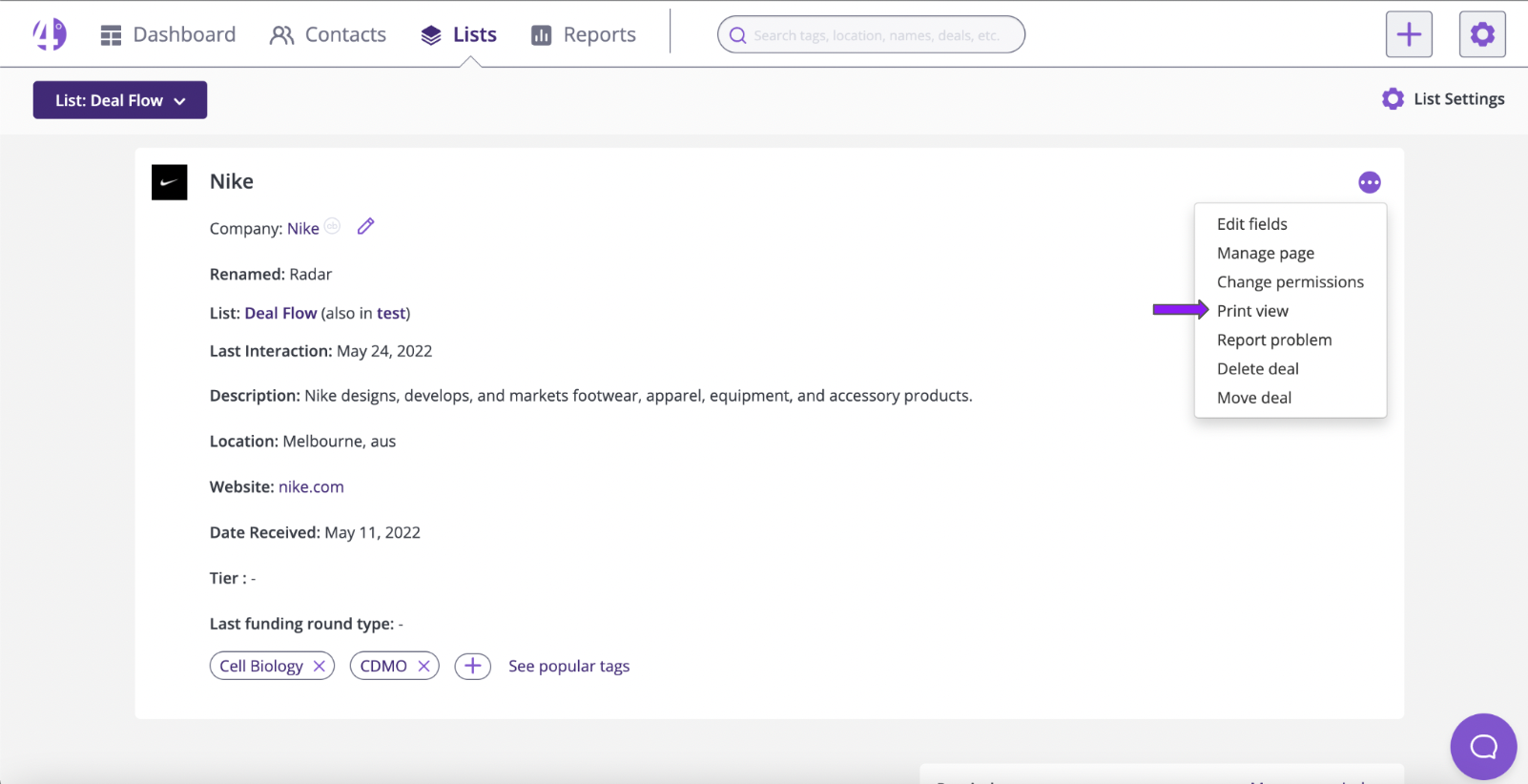
Task: Click See popular tags
Action: (568, 666)
